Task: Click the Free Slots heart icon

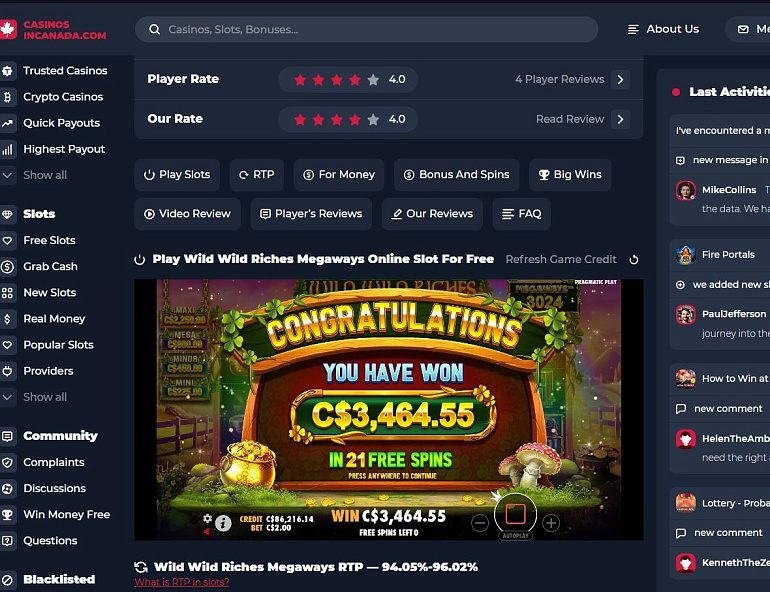Action: [x=7, y=241]
